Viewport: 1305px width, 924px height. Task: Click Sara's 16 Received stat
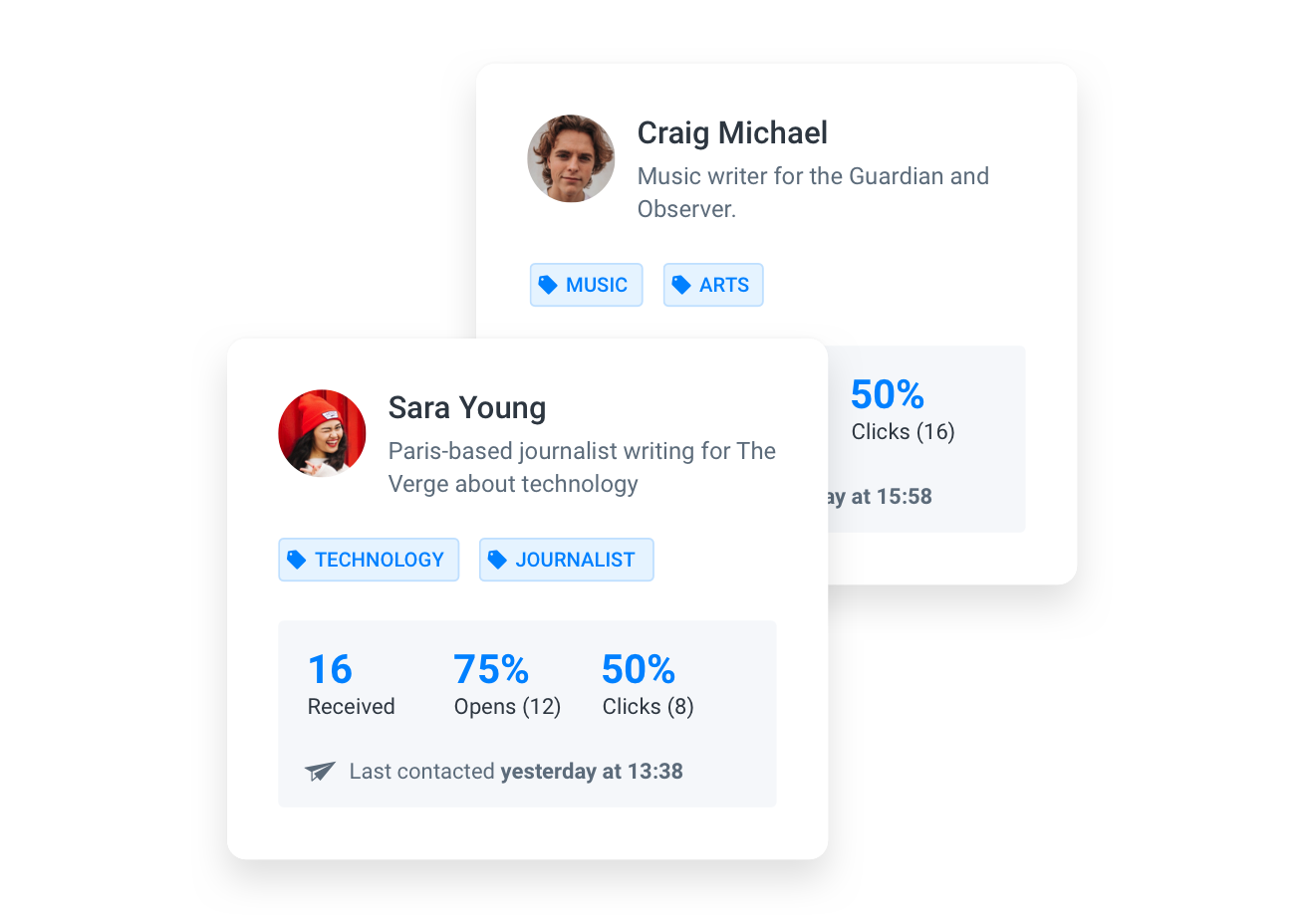351,685
